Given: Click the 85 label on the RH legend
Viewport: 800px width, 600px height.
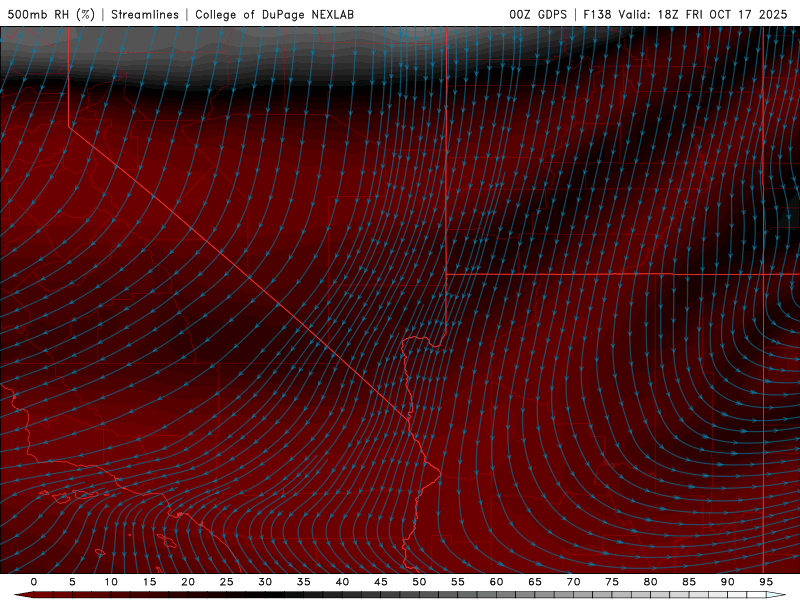Looking at the screenshot, I should pos(689,582).
